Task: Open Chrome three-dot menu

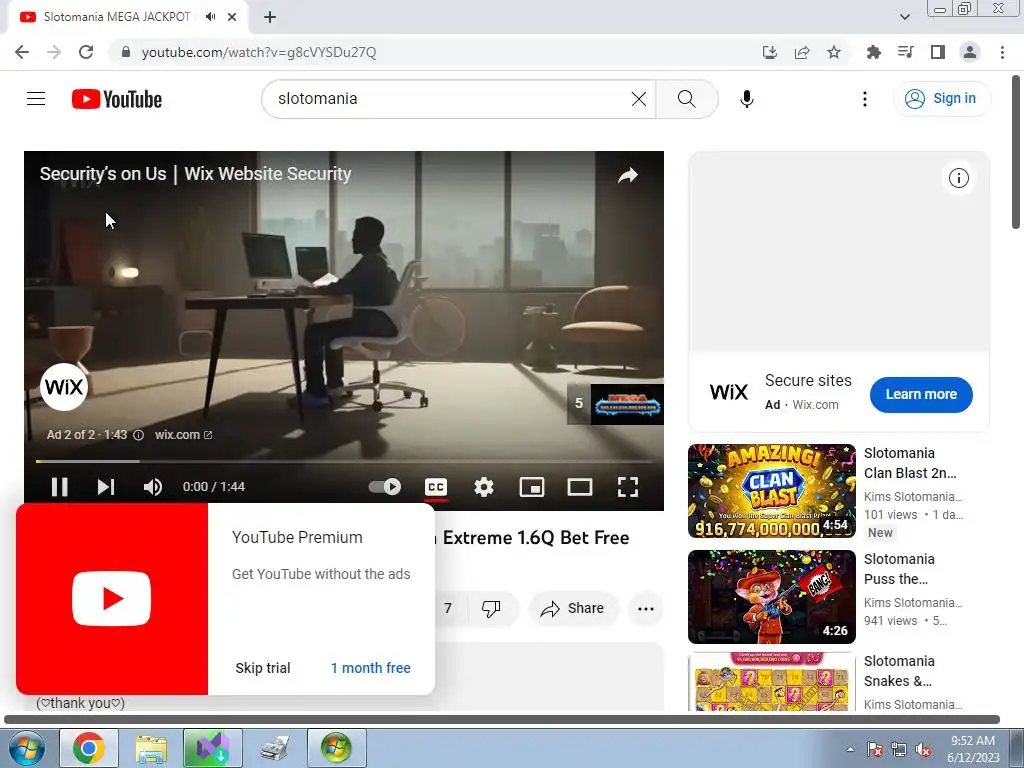Action: (1002, 52)
